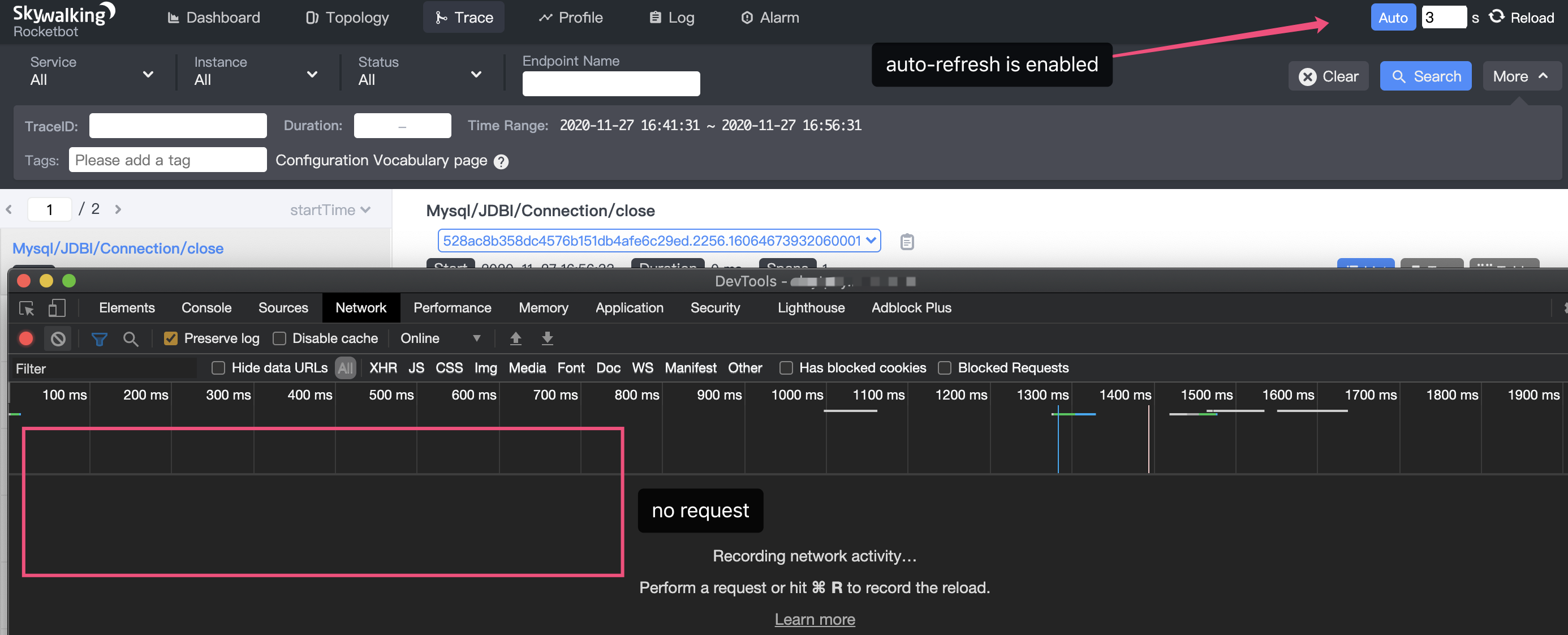Expand the trace ID selector dropdown
The height and width of the screenshot is (635, 1568).
[x=658, y=241]
